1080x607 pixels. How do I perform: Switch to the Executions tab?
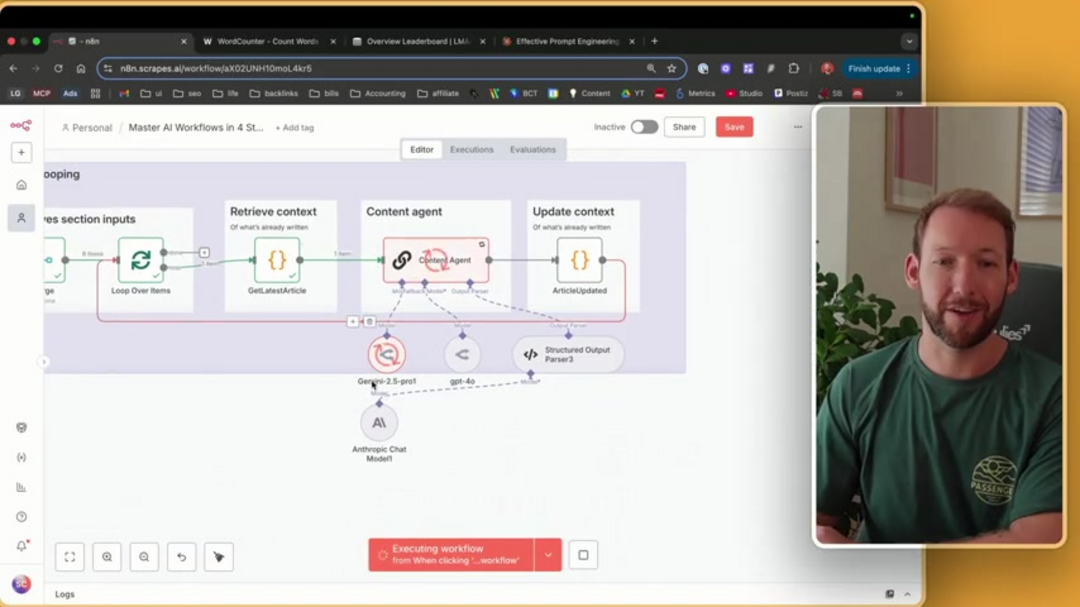click(471, 150)
